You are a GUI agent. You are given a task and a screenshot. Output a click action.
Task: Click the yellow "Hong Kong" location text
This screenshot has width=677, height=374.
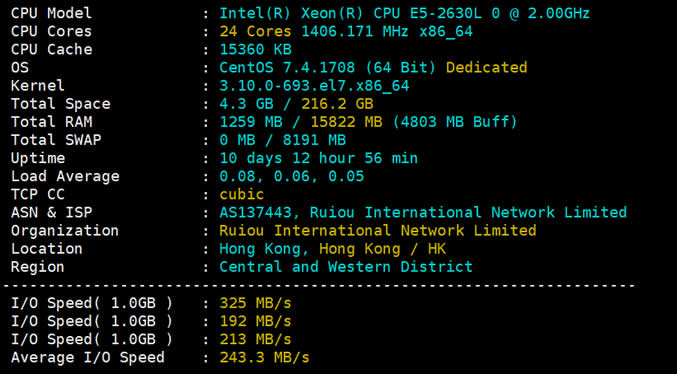click(x=360, y=250)
